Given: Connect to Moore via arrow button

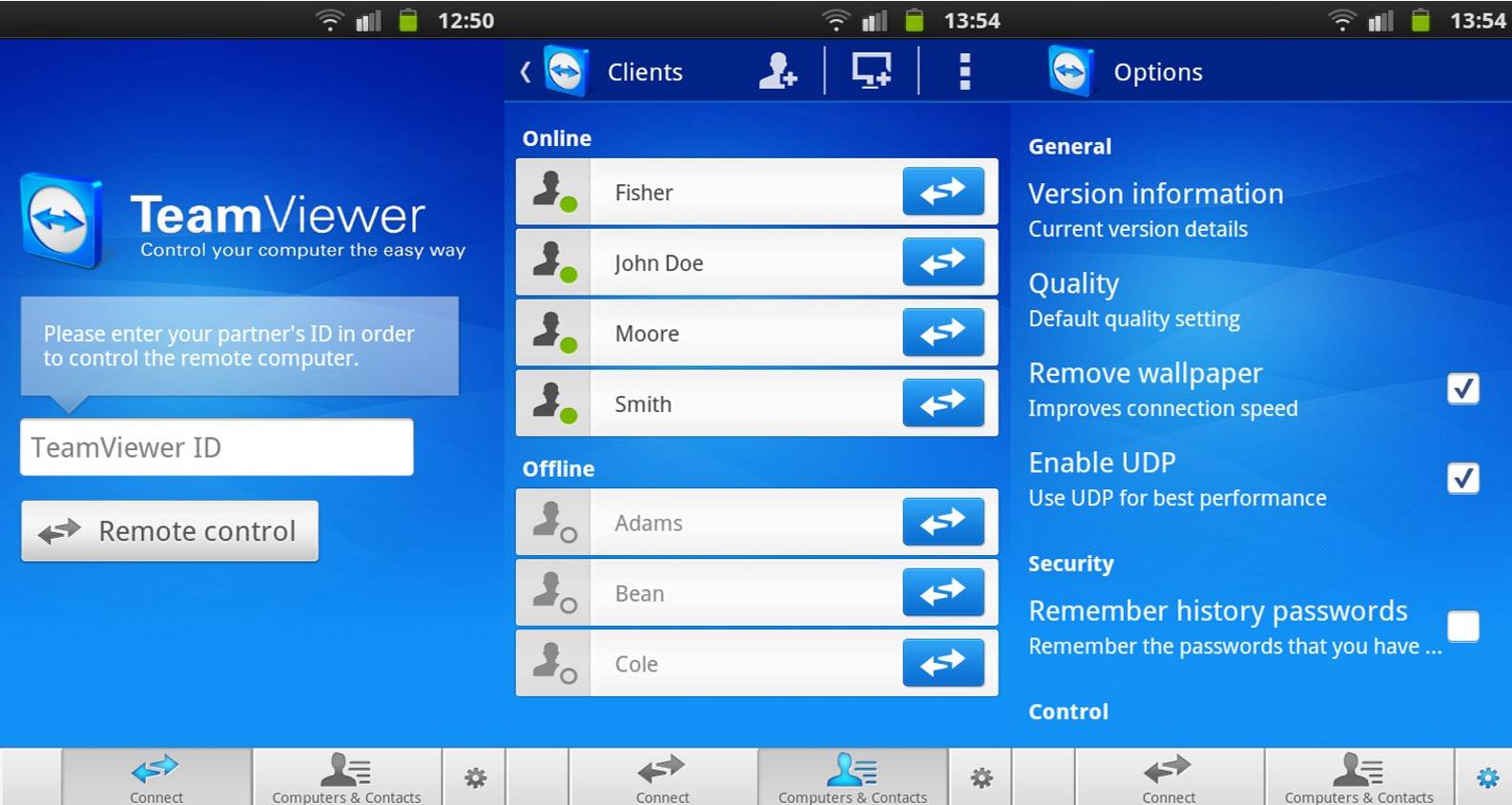Looking at the screenshot, I should pyautogui.click(x=942, y=333).
